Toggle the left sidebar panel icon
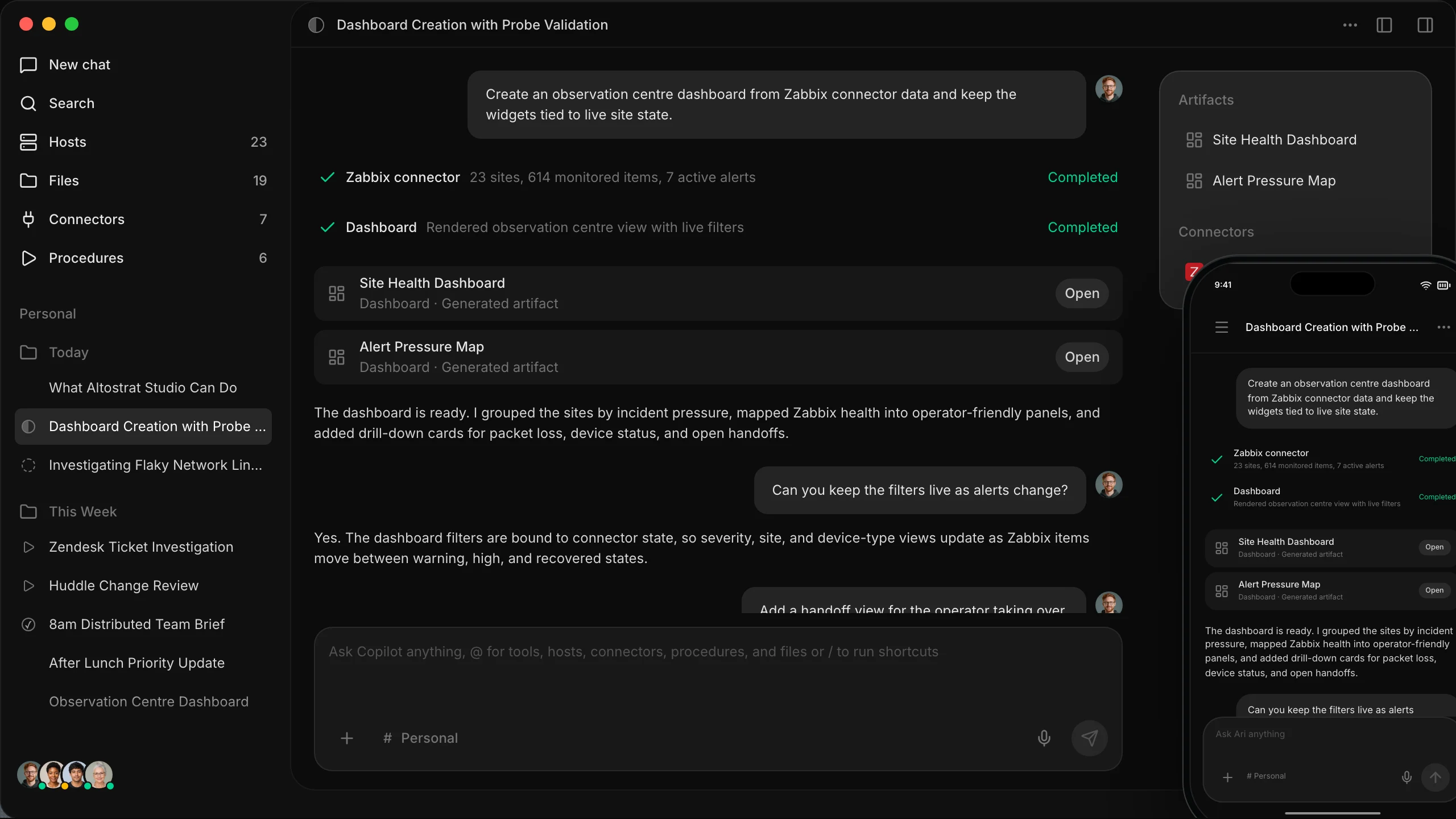Viewport: 1456px width, 819px height. pyautogui.click(x=1384, y=25)
